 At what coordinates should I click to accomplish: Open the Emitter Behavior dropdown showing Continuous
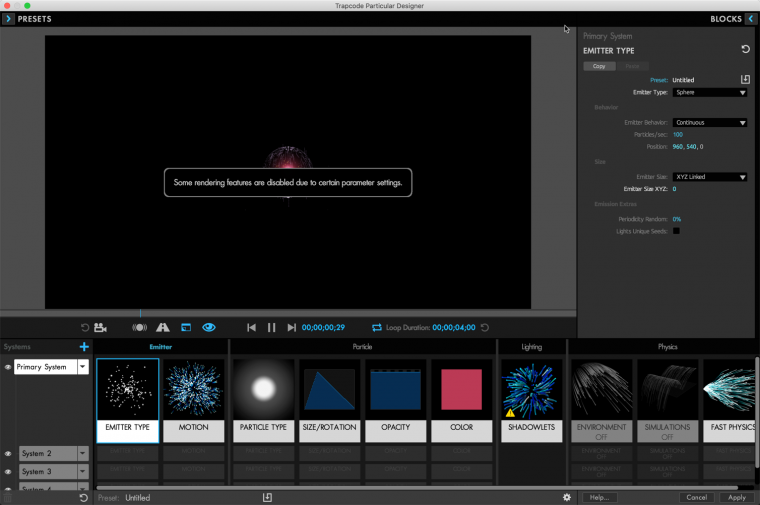coord(710,123)
